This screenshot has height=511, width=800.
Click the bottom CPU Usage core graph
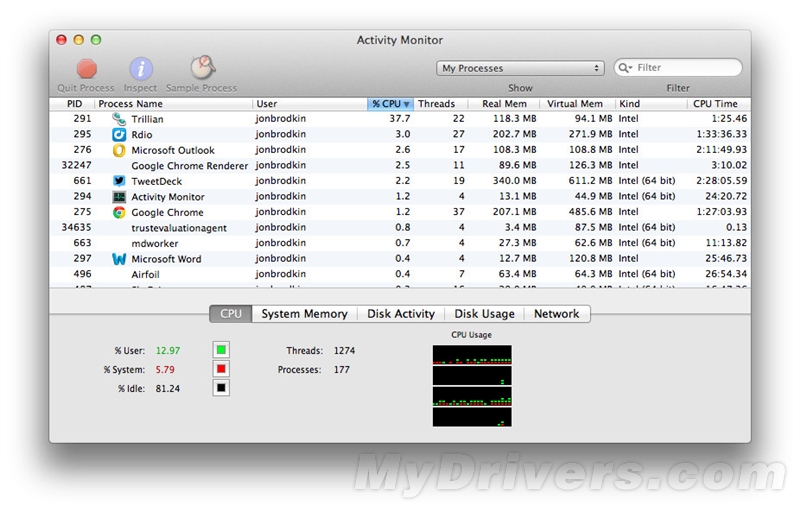click(472, 417)
